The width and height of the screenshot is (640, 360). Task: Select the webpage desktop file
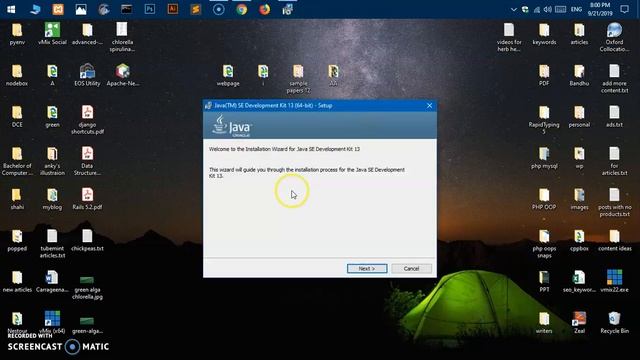click(228, 75)
